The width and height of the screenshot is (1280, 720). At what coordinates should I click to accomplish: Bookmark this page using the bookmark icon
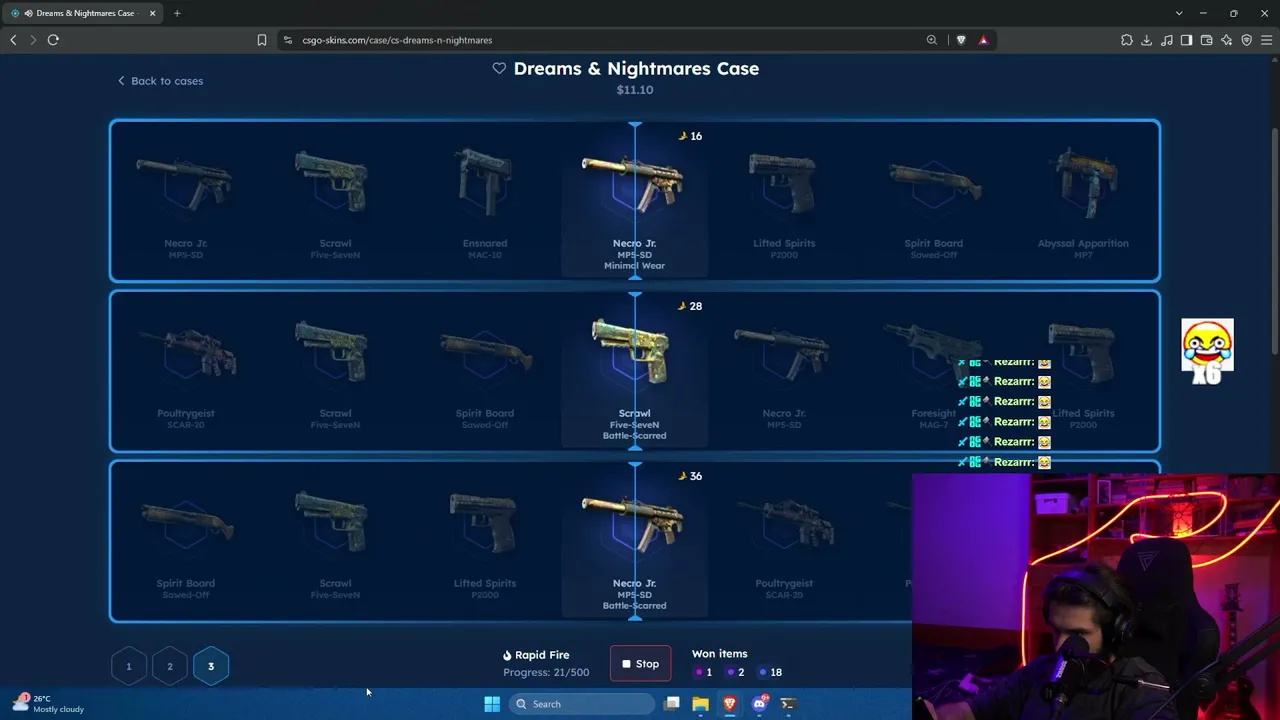pyautogui.click(x=262, y=40)
